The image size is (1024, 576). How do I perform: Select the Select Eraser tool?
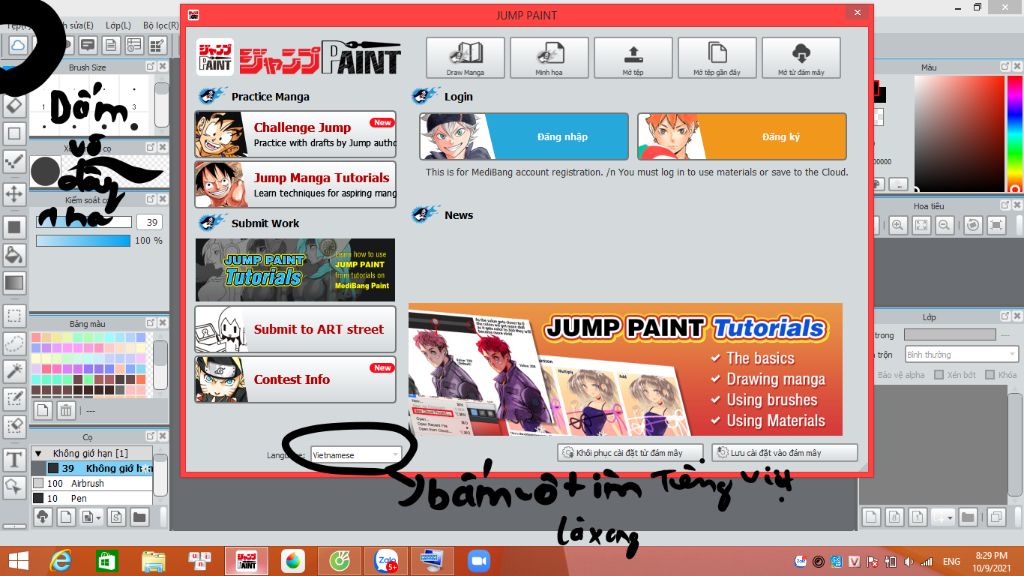pyautogui.click(x=14, y=426)
